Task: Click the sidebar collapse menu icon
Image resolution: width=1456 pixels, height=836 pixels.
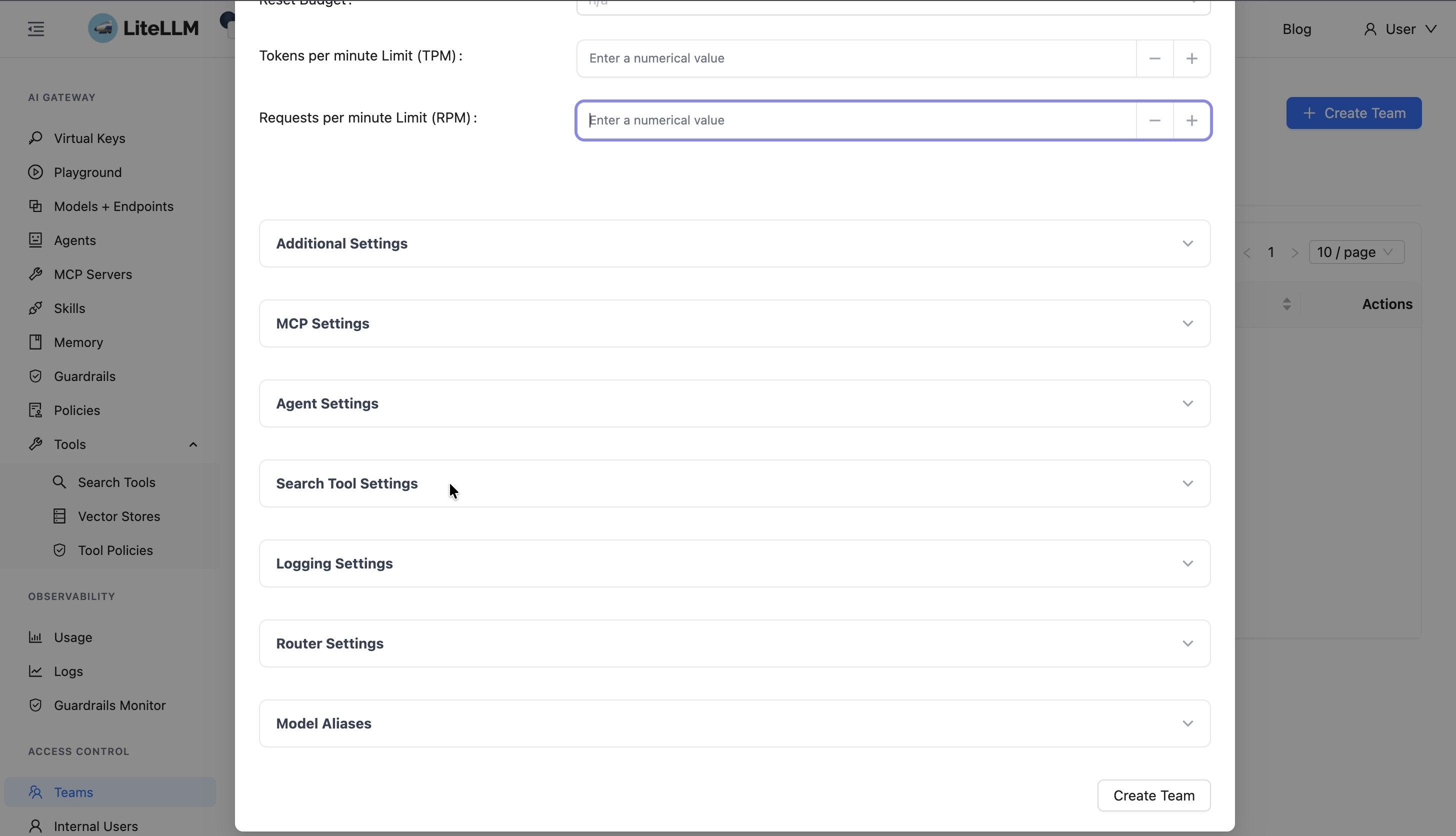Action: [x=35, y=28]
